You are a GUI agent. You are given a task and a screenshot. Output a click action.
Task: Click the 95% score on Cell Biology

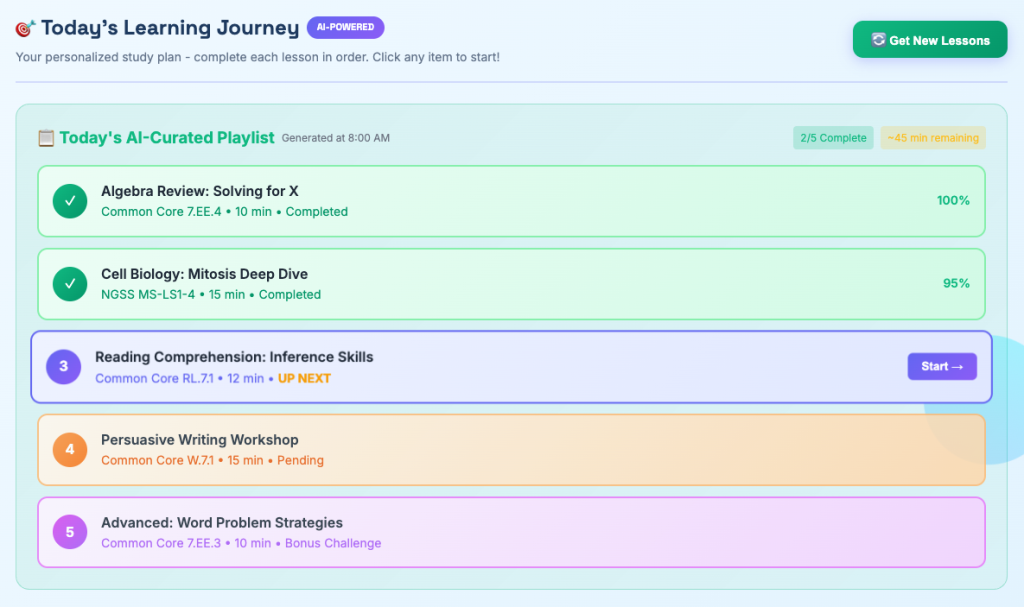coord(955,284)
